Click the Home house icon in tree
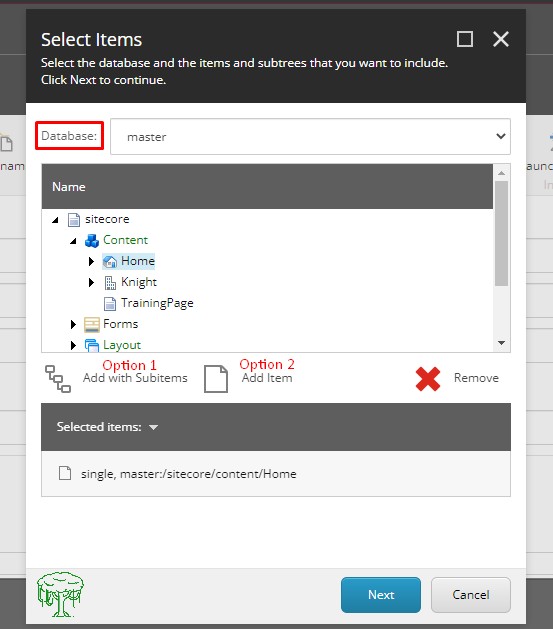 tap(110, 262)
